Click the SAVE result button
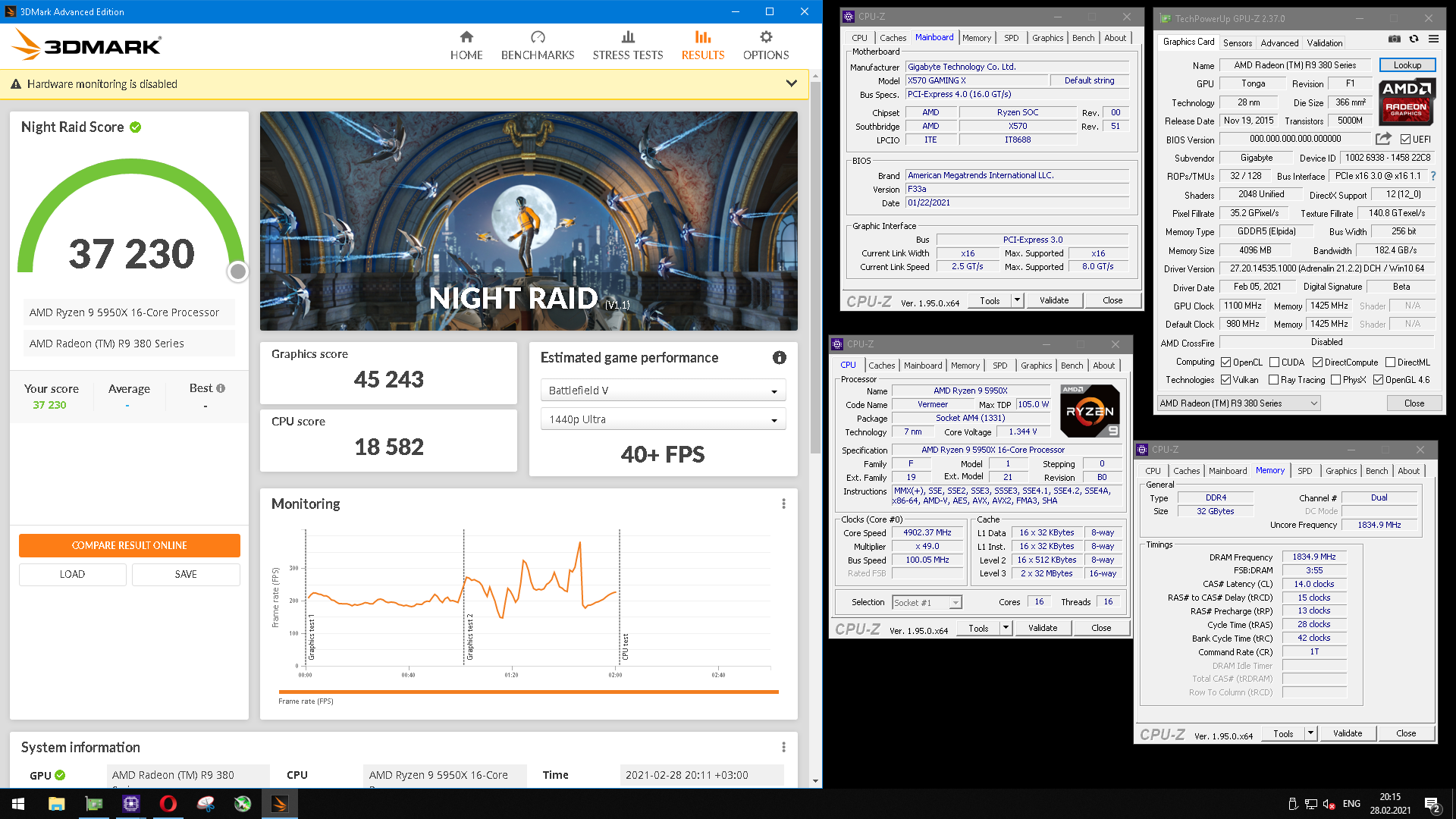Image resolution: width=1456 pixels, height=819 pixels. (186, 575)
